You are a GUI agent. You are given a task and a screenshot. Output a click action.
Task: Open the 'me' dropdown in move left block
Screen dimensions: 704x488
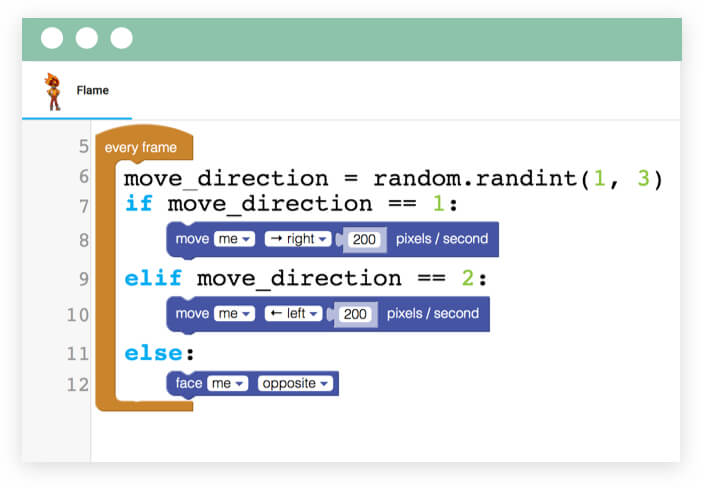coord(234,314)
